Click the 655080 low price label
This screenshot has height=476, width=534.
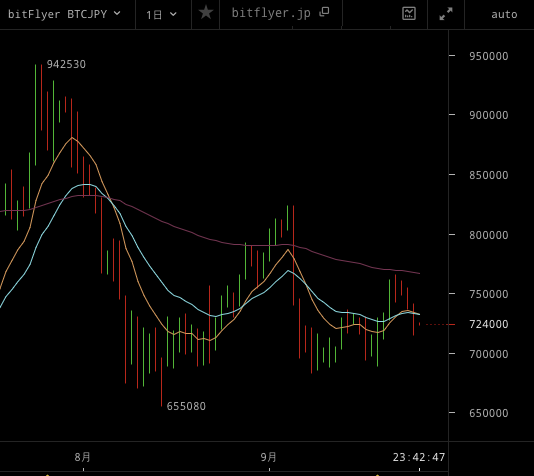pyautogui.click(x=186, y=406)
